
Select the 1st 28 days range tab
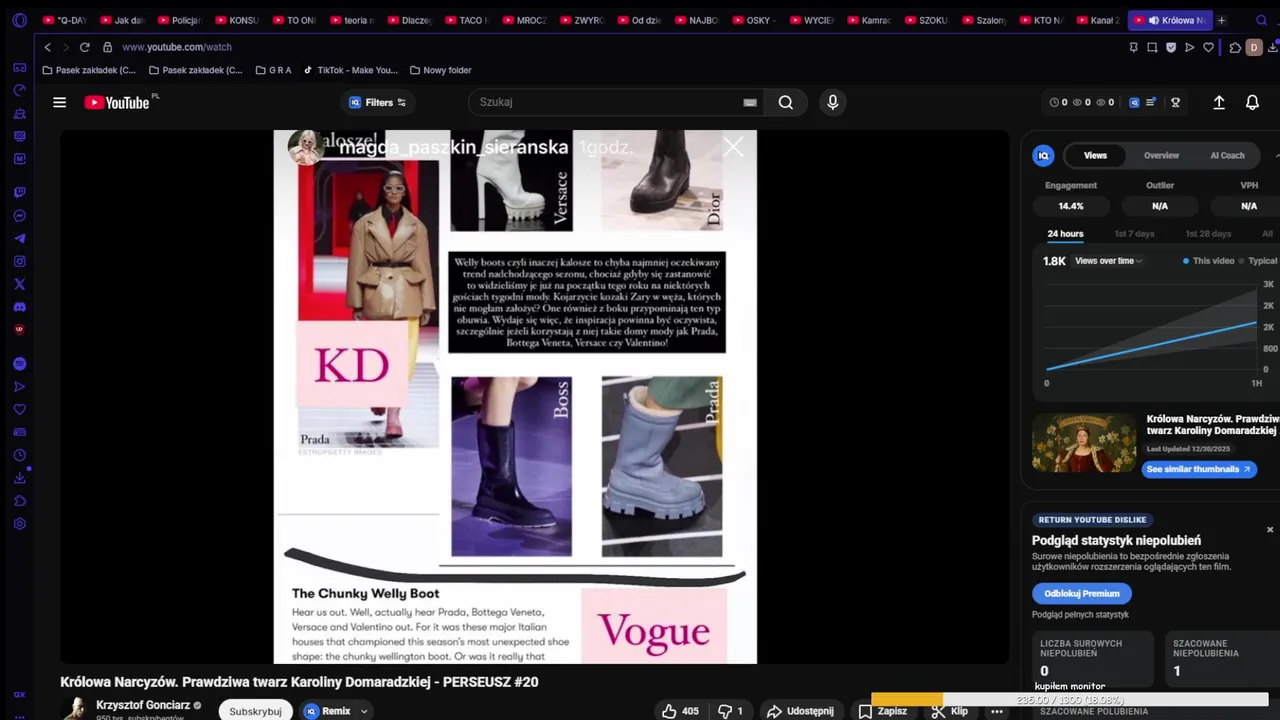[1208, 234]
